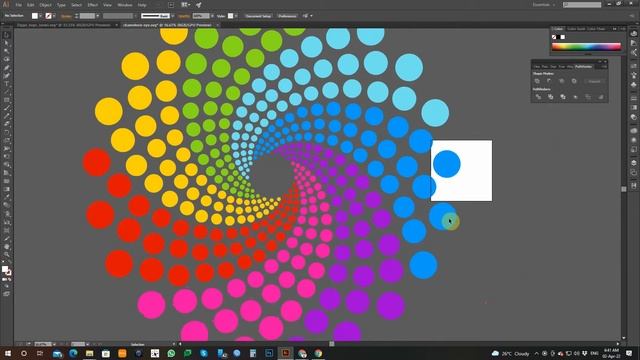The width and height of the screenshot is (640, 360).
Task: Open Microsoft Edge from the taskbar
Action: (73, 353)
